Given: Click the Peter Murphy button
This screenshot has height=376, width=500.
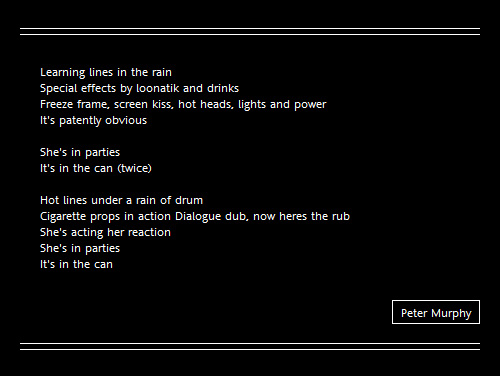Looking at the screenshot, I should point(436,312).
